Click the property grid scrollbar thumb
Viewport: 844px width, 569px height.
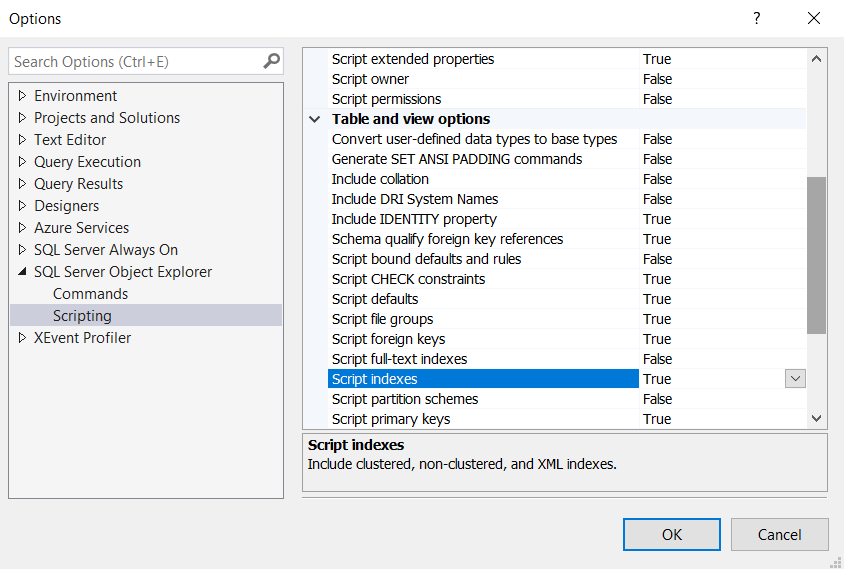[x=817, y=255]
